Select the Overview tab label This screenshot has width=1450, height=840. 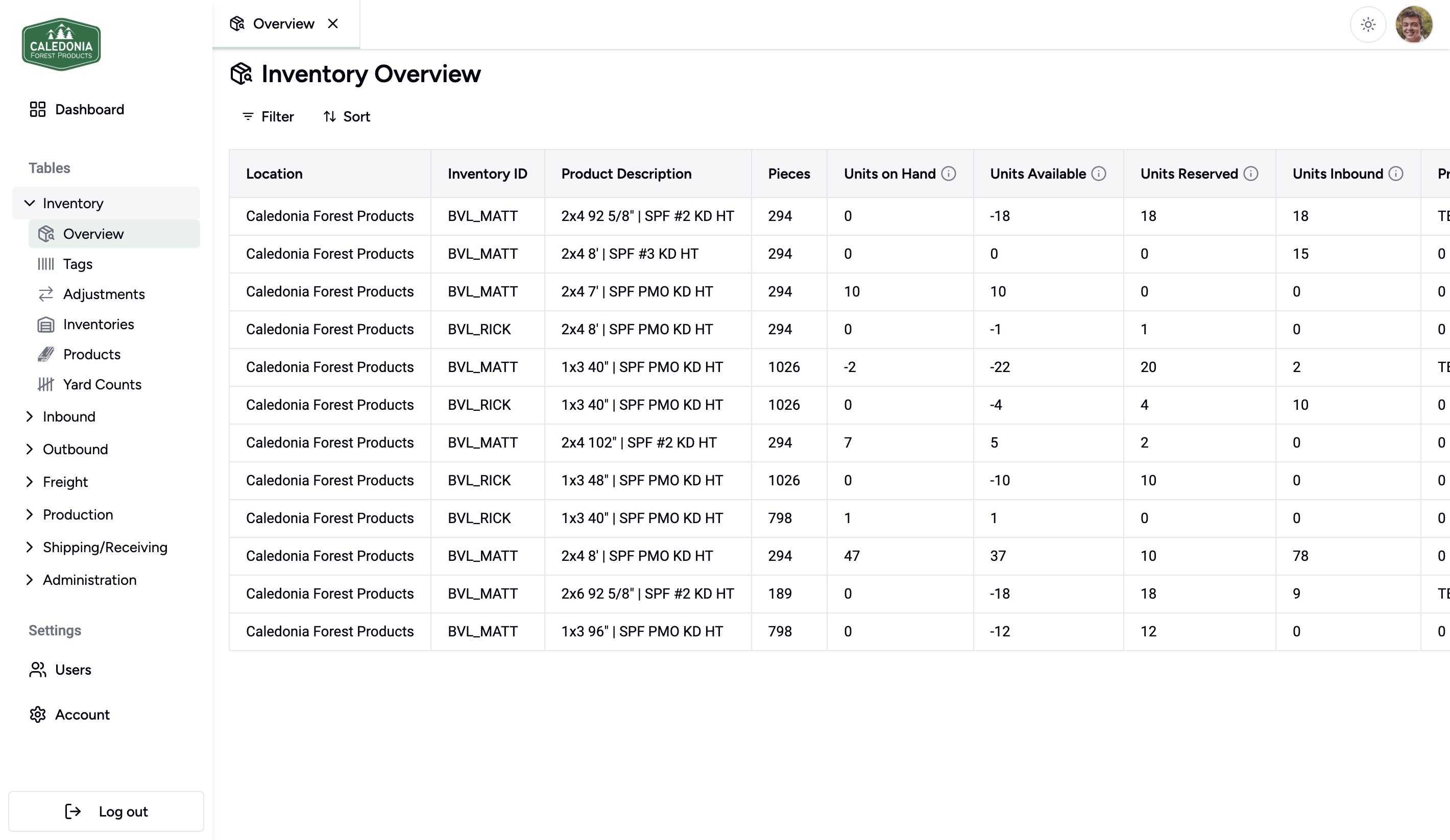coord(284,23)
